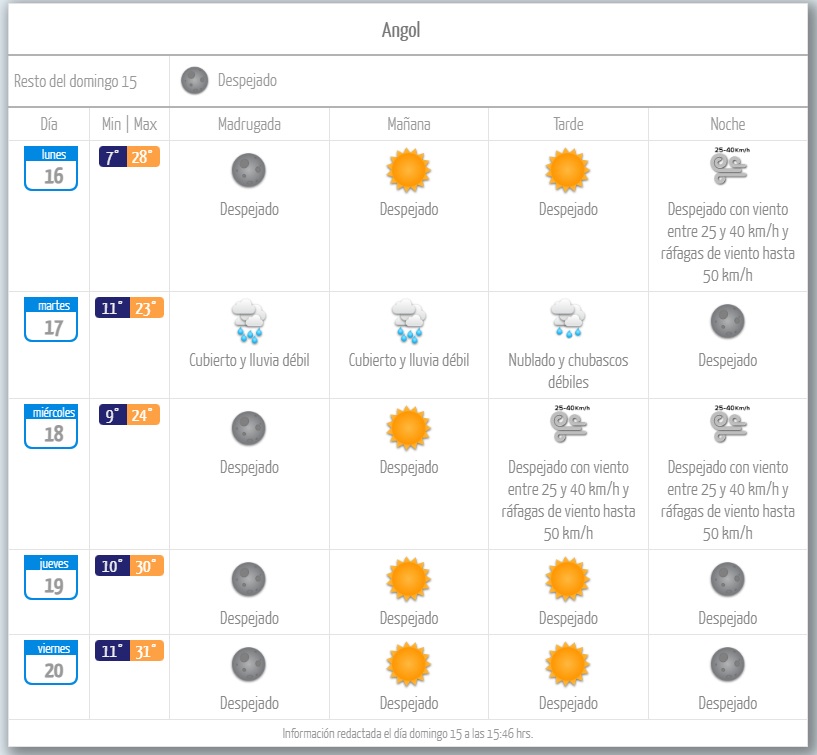This screenshot has width=817, height=755.
Task: Click Tuesday afternoon's showers icon
Action: 568,320
